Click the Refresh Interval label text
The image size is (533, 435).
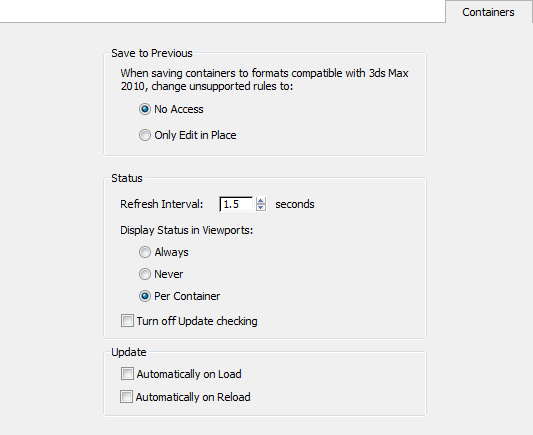pyautogui.click(x=161, y=204)
